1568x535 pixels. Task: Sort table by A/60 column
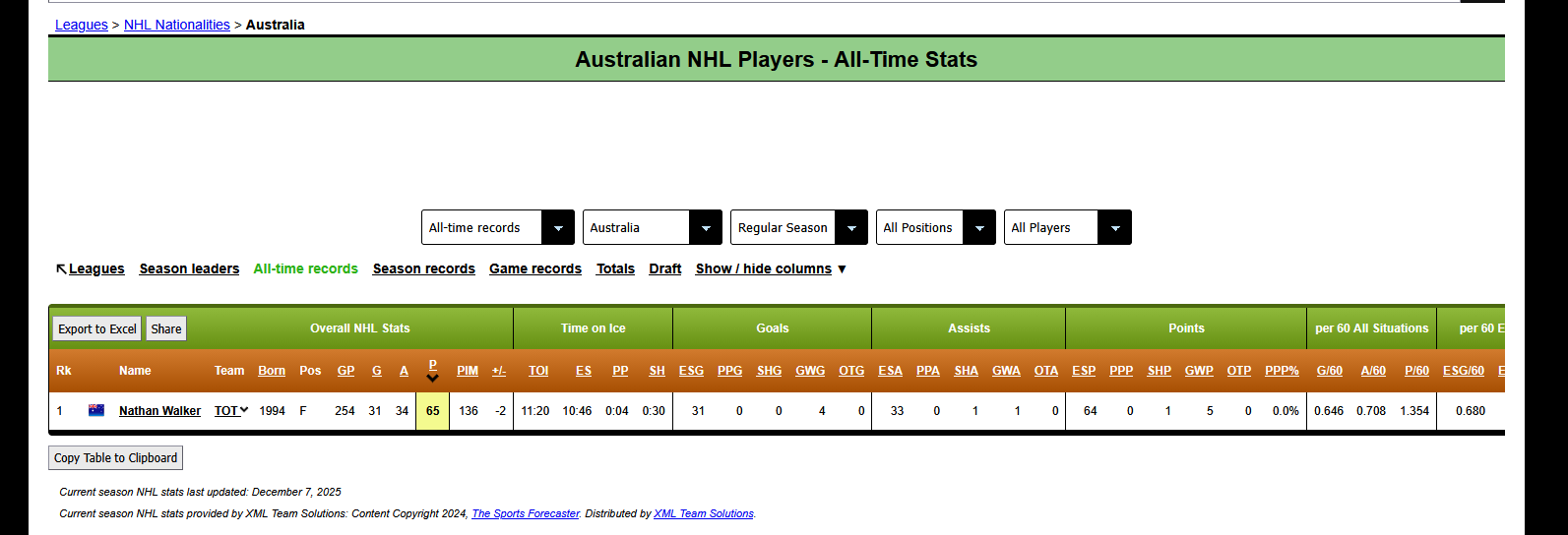(1373, 371)
